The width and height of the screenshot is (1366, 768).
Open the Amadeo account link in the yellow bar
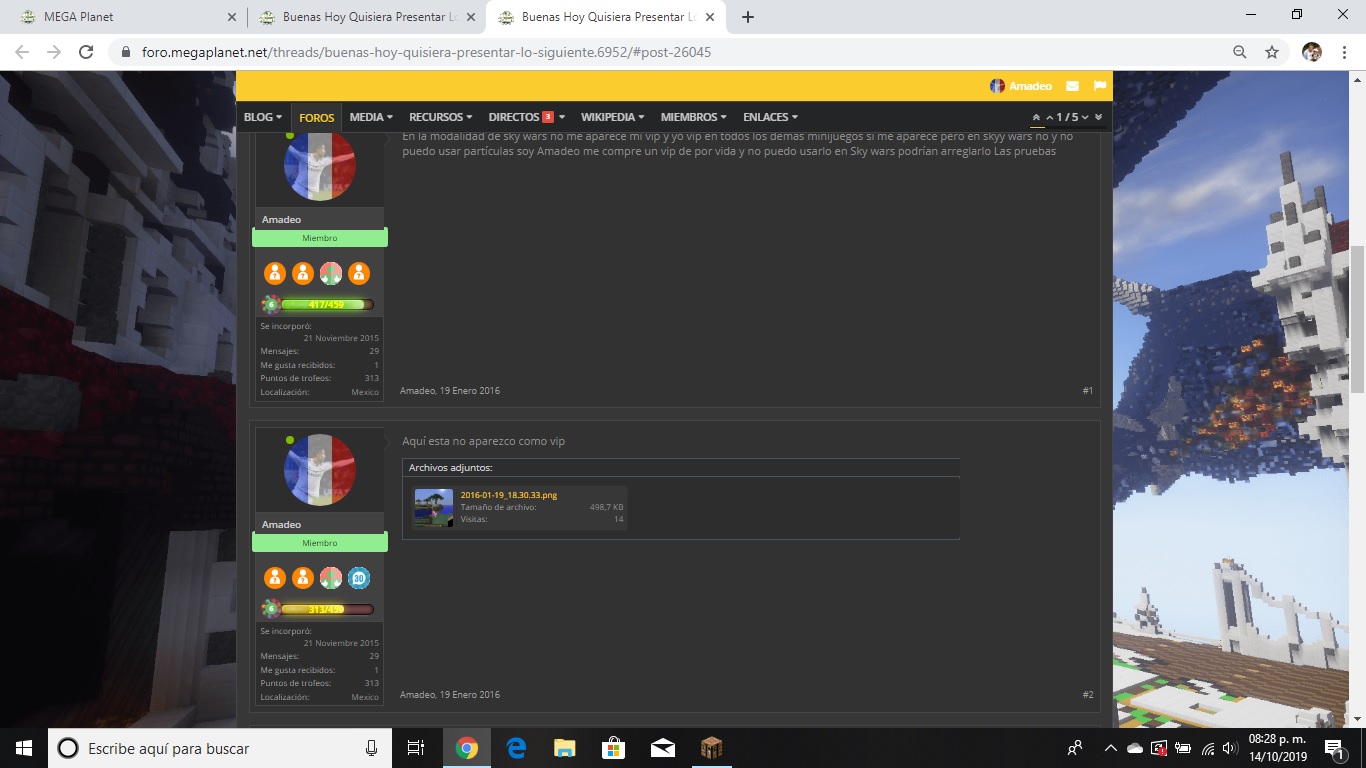point(1021,86)
